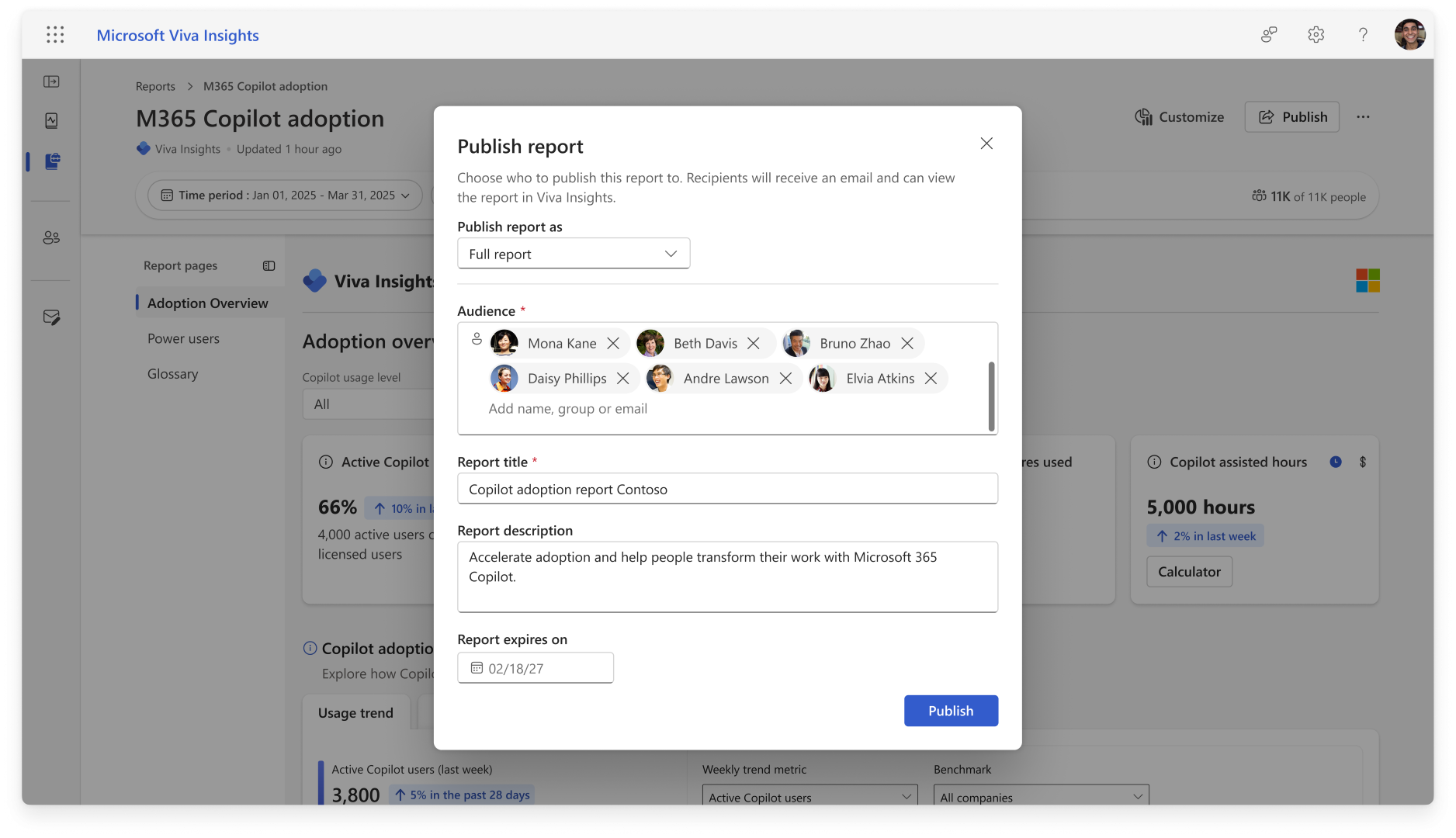
Task: Open the user profile avatar
Action: 1409,35
